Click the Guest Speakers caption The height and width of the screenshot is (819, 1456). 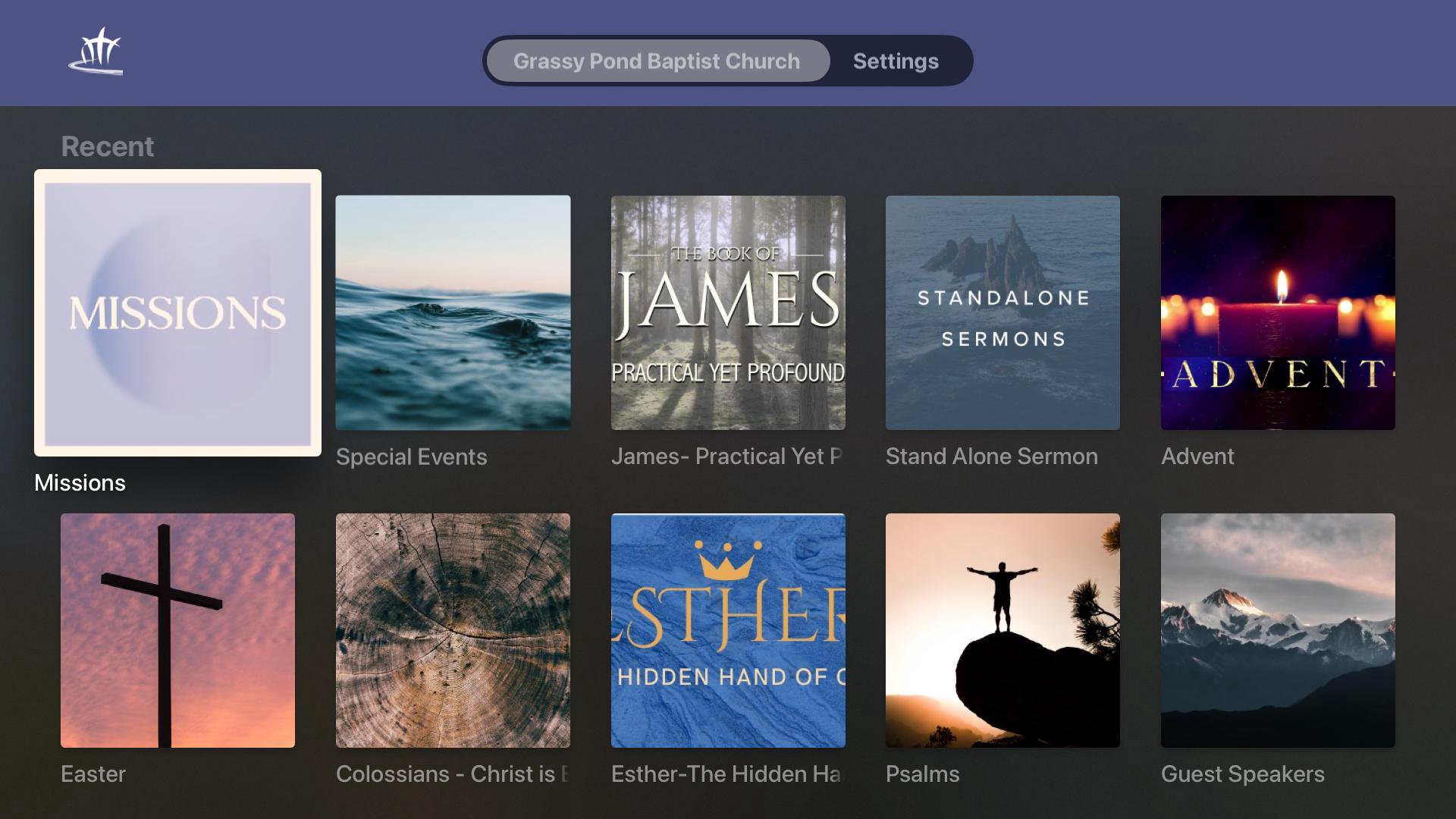(x=1242, y=774)
